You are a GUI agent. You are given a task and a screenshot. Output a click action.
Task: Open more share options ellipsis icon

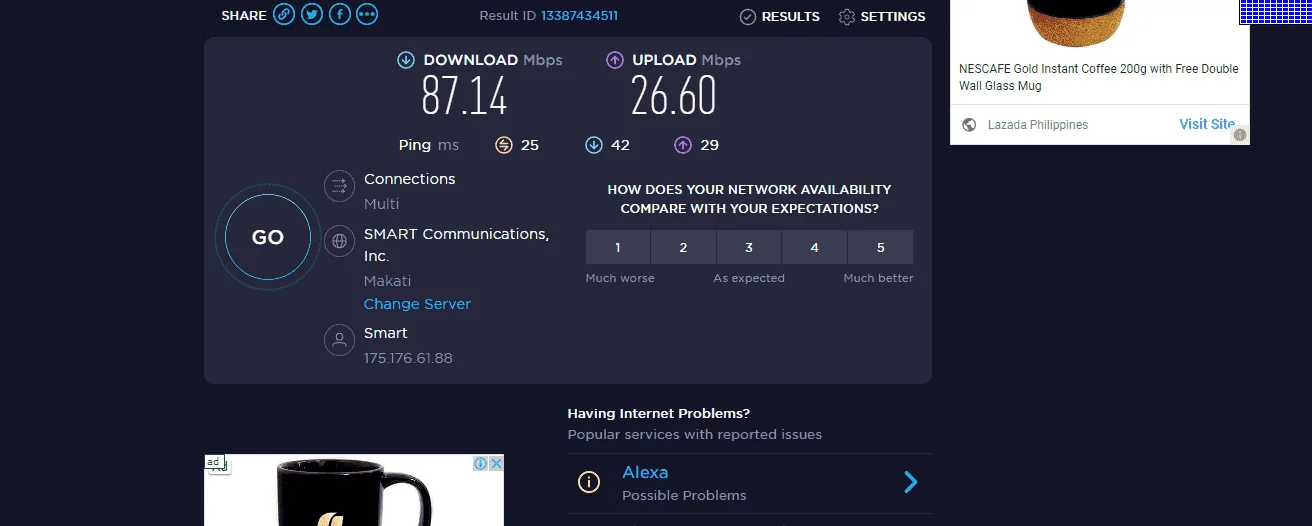coord(367,15)
